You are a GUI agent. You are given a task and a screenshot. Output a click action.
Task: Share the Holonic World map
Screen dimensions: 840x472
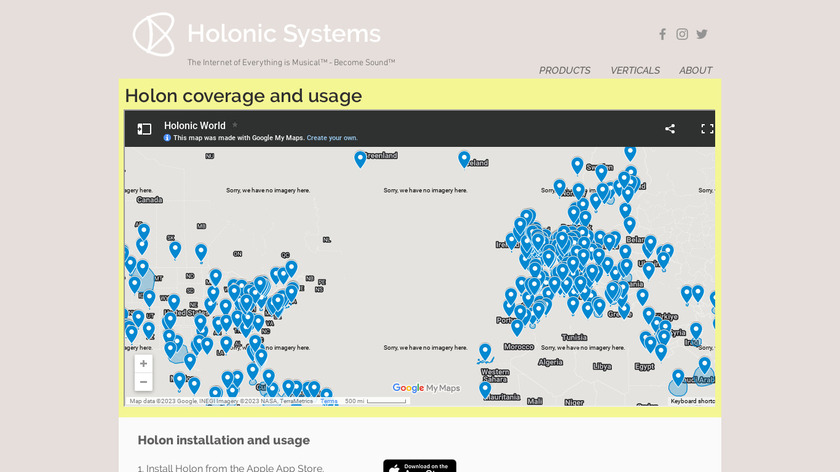click(670, 129)
